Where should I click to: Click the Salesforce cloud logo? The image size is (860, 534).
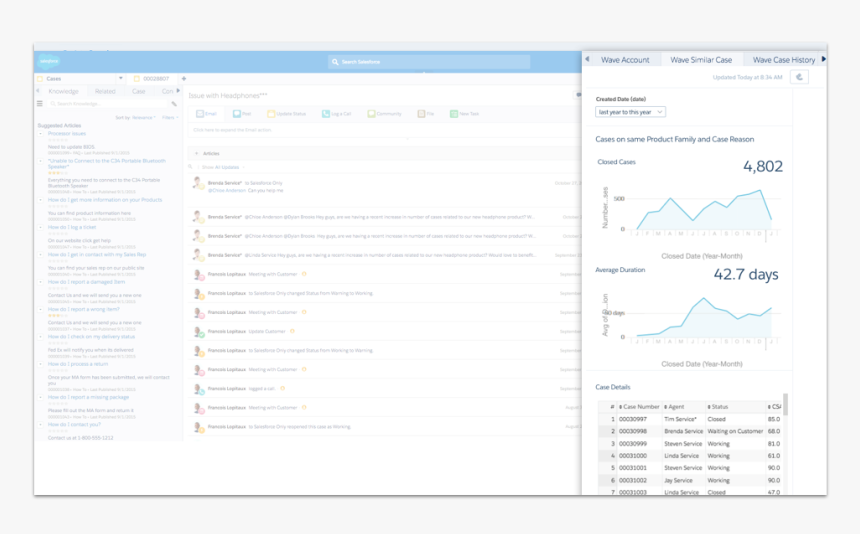click(x=49, y=61)
